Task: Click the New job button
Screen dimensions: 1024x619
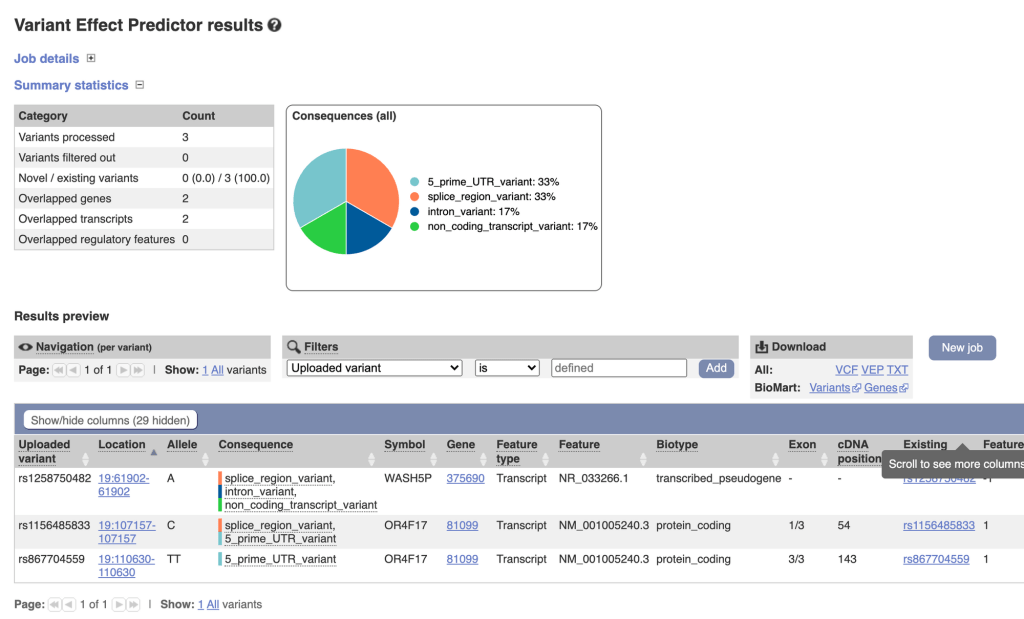Action: coord(961,347)
